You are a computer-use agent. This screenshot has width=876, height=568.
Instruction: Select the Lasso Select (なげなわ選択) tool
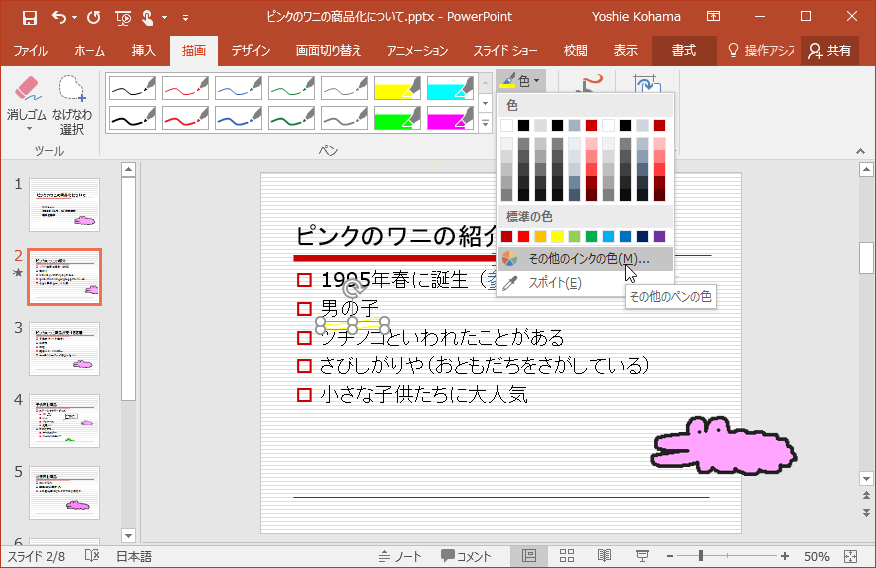pos(72,103)
